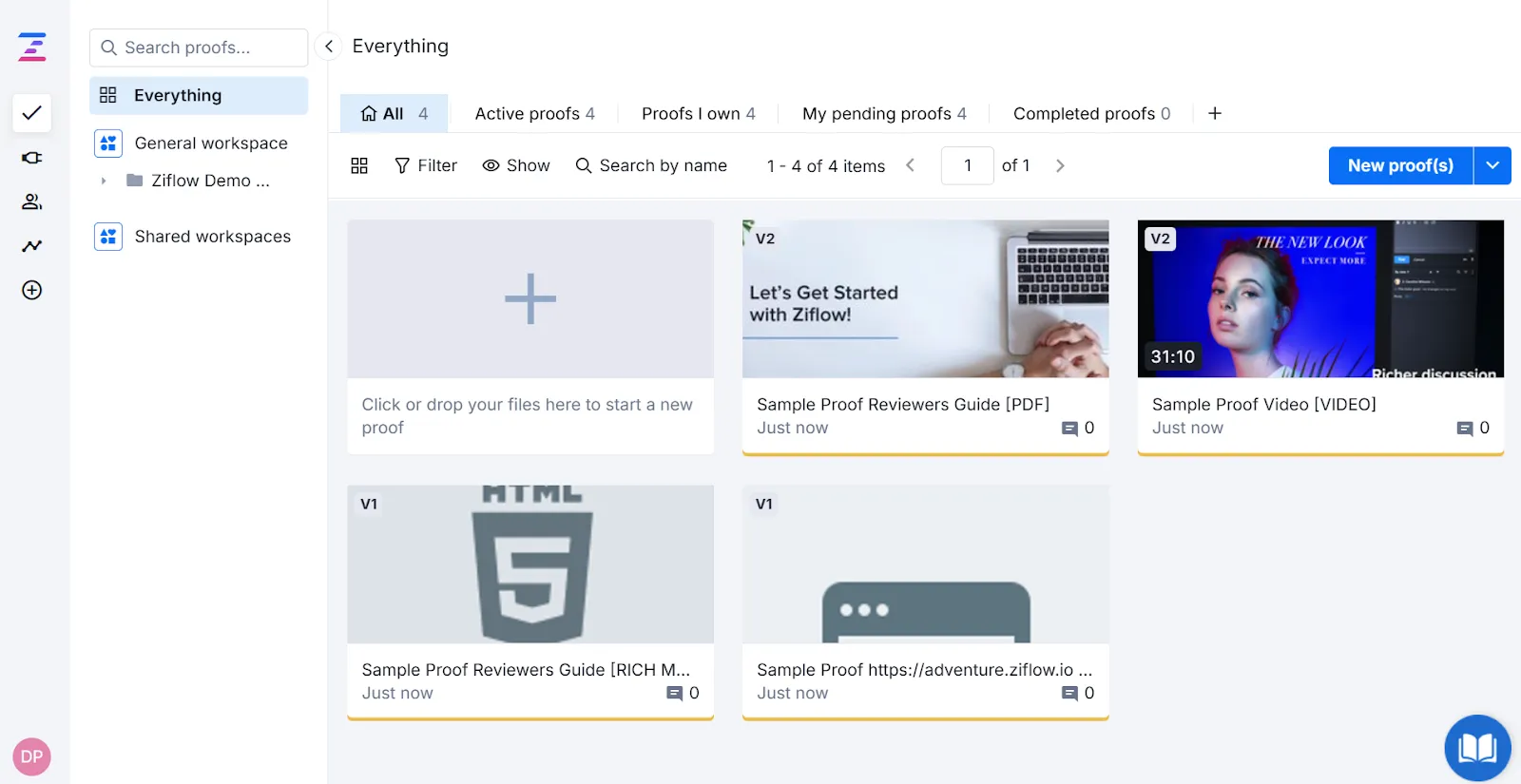1521x784 pixels.
Task: Open the analytics chart sidebar icon
Action: pos(32,246)
